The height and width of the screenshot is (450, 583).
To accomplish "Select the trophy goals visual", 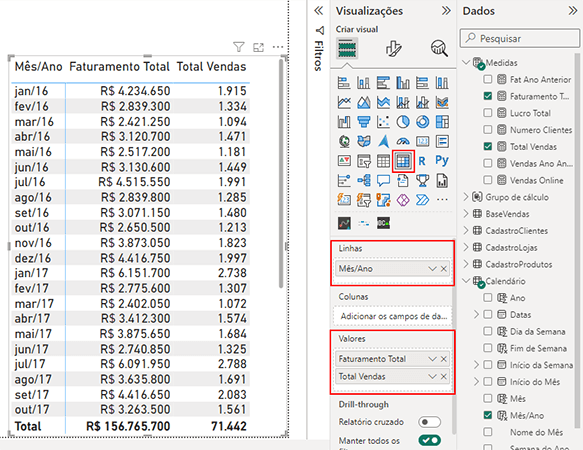I will click(x=422, y=181).
